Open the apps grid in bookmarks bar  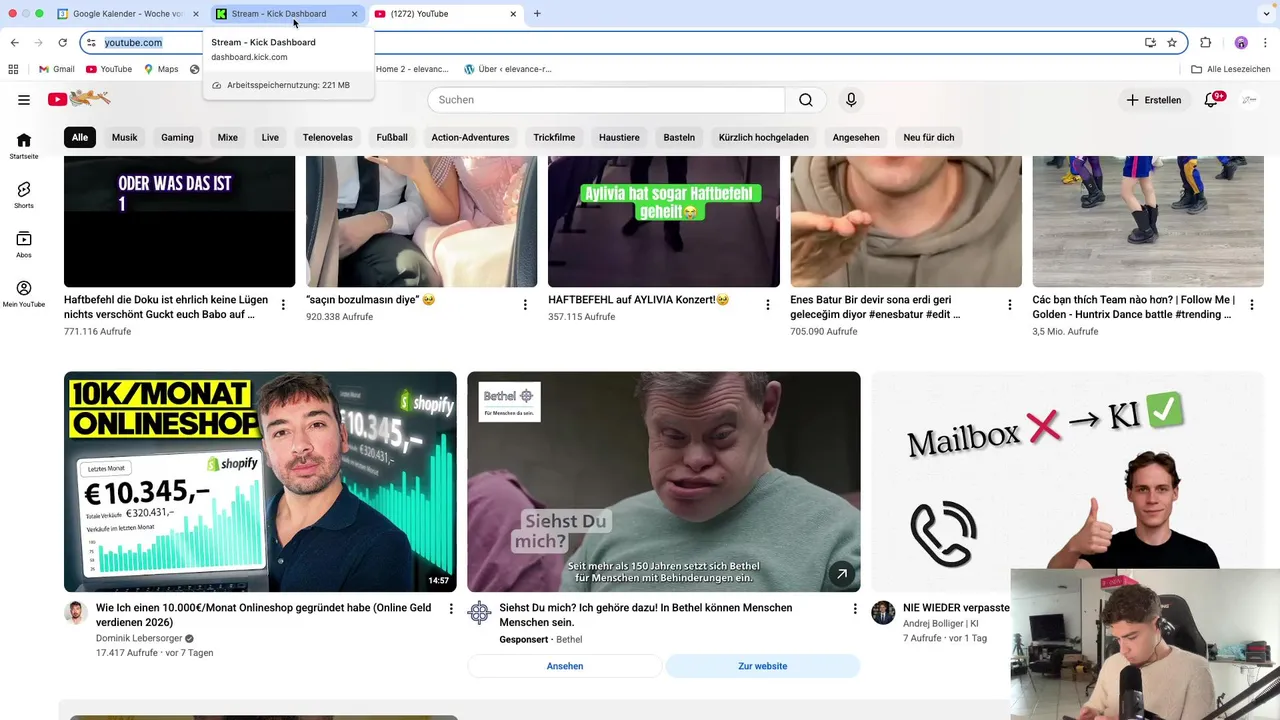click(x=13, y=69)
